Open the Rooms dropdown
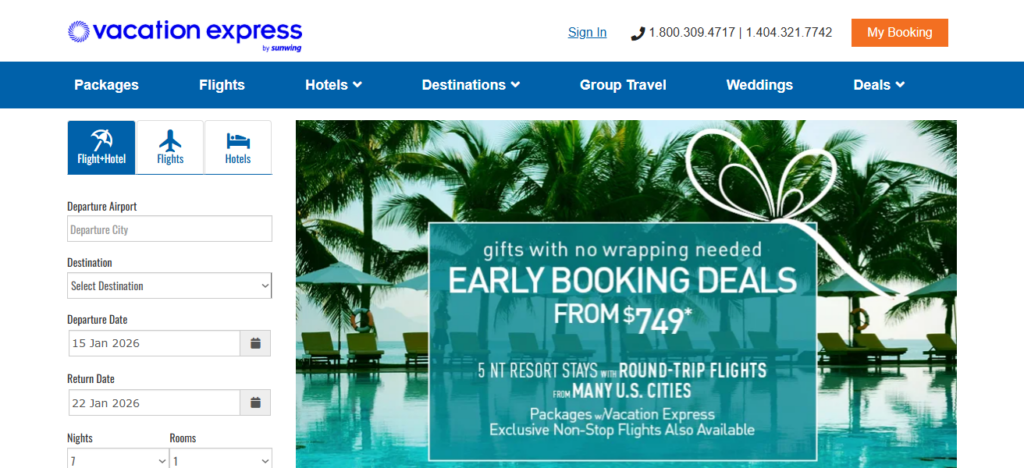Screen dimensions: 1024x468 click(221, 460)
